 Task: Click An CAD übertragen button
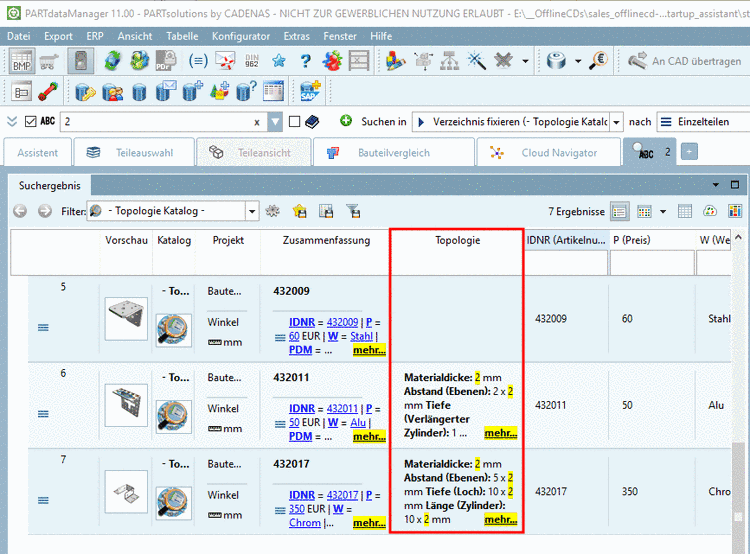coord(684,61)
